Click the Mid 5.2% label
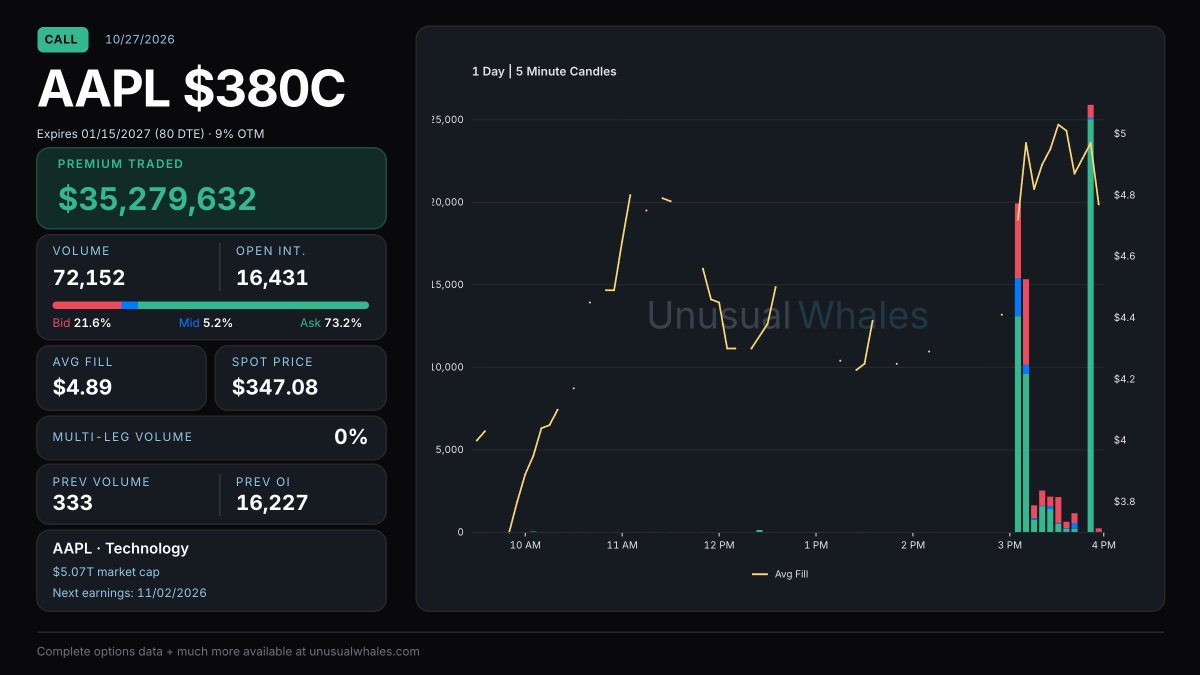Viewport: 1200px width, 675px height. point(206,323)
